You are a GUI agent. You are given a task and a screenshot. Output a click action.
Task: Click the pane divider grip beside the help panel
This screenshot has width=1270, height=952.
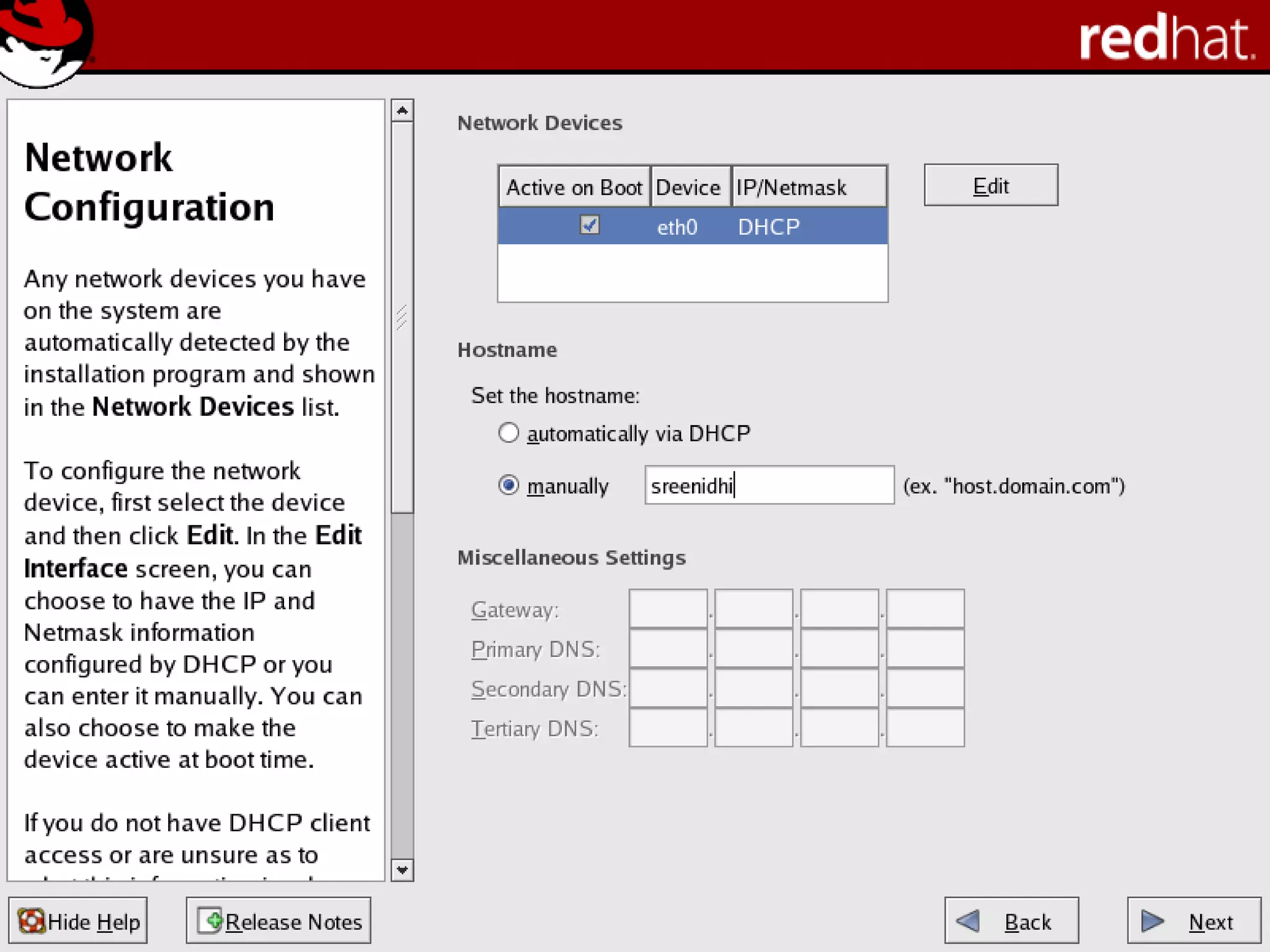tap(402, 317)
